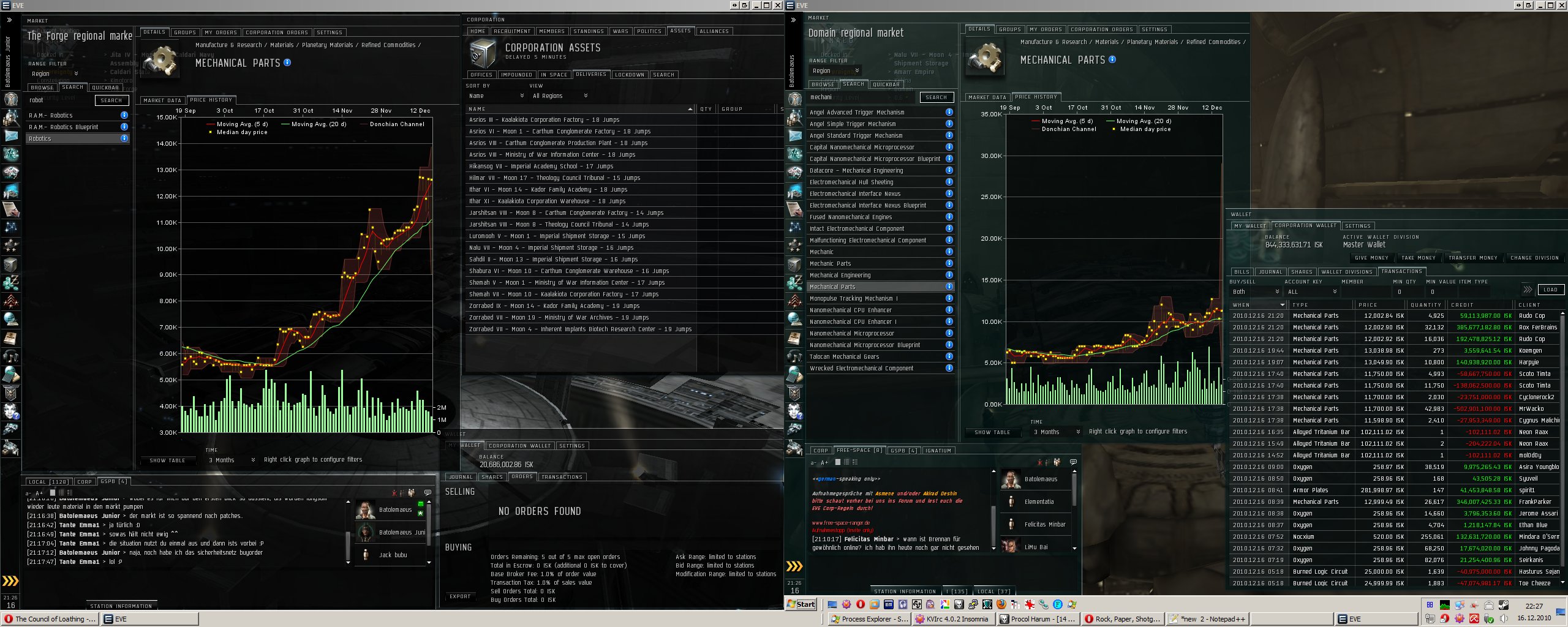Click the Change Division button in the wallet
Screen dimensions: 1568x627
[x=1534, y=258]
